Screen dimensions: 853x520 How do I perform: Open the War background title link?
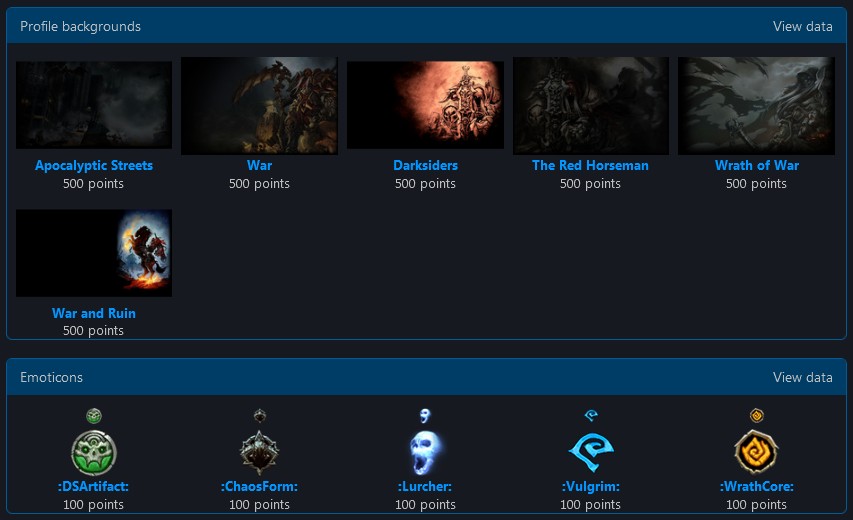pyautogui.click(x=259, y=165)
